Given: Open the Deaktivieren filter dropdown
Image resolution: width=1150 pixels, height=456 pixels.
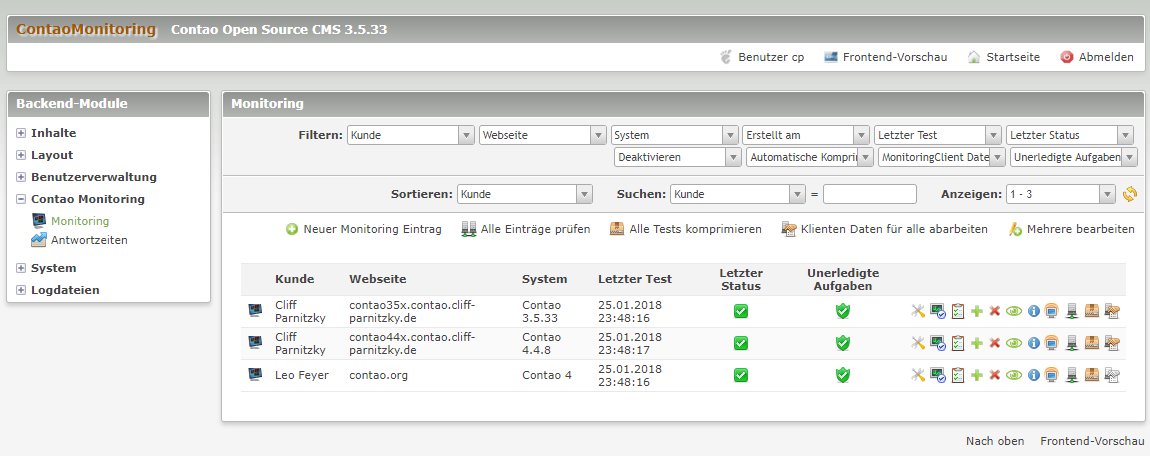Looking at the screenshot, I should [678, 157].
